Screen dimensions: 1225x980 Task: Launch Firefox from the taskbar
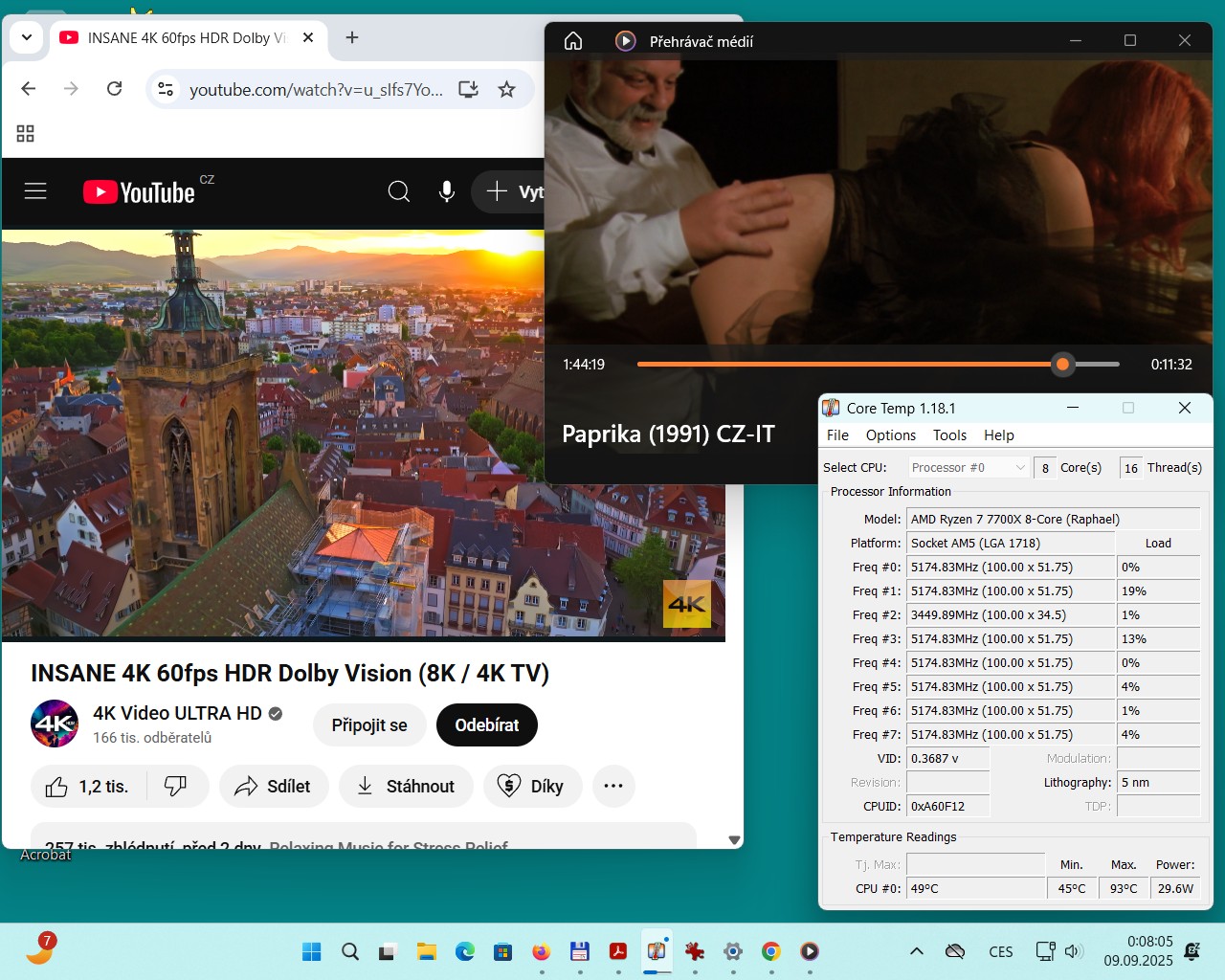point(542,951)
